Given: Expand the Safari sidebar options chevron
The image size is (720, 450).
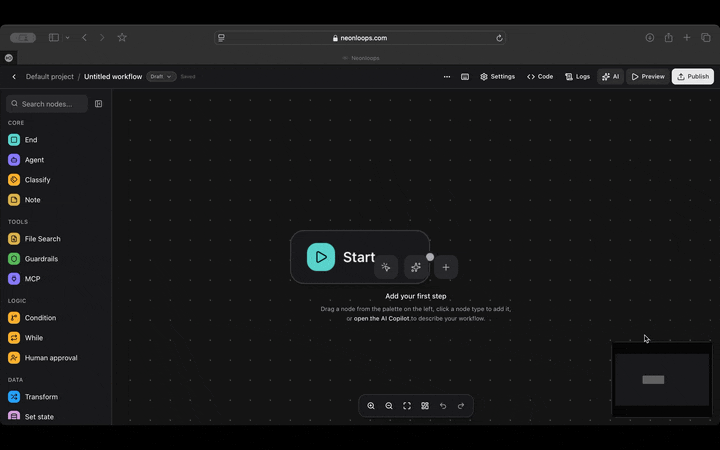Looking at the screenshot, I should (x=68, y=38).
